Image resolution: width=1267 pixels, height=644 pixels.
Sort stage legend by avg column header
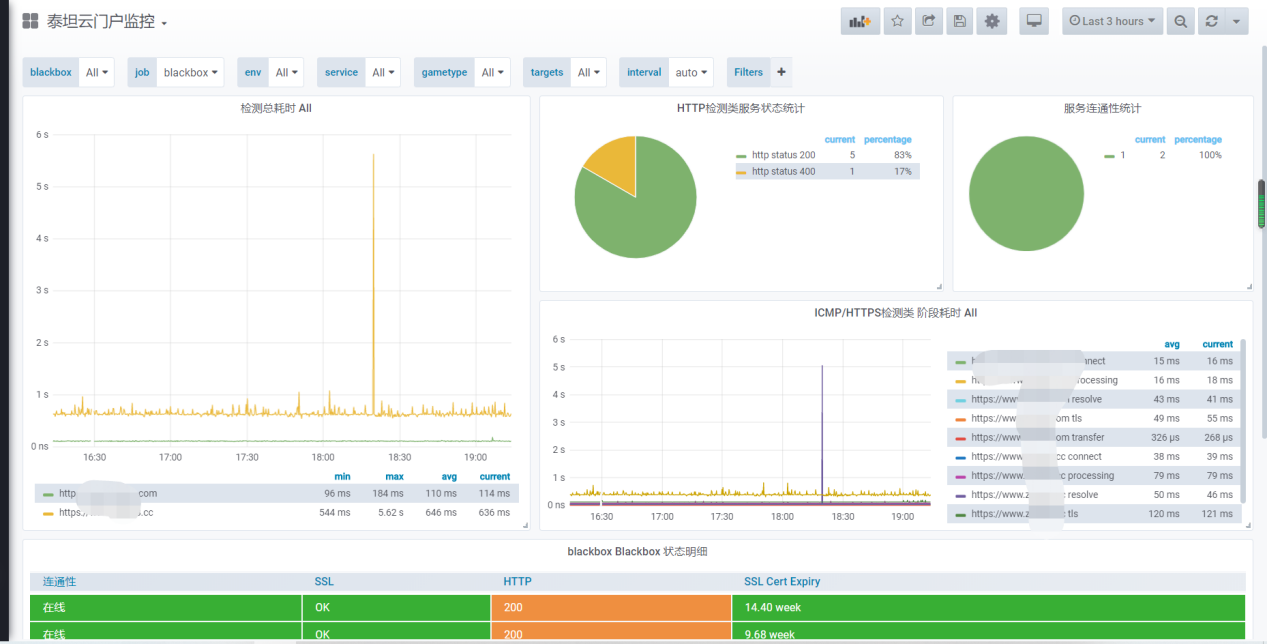click(x=1172, y=344)
